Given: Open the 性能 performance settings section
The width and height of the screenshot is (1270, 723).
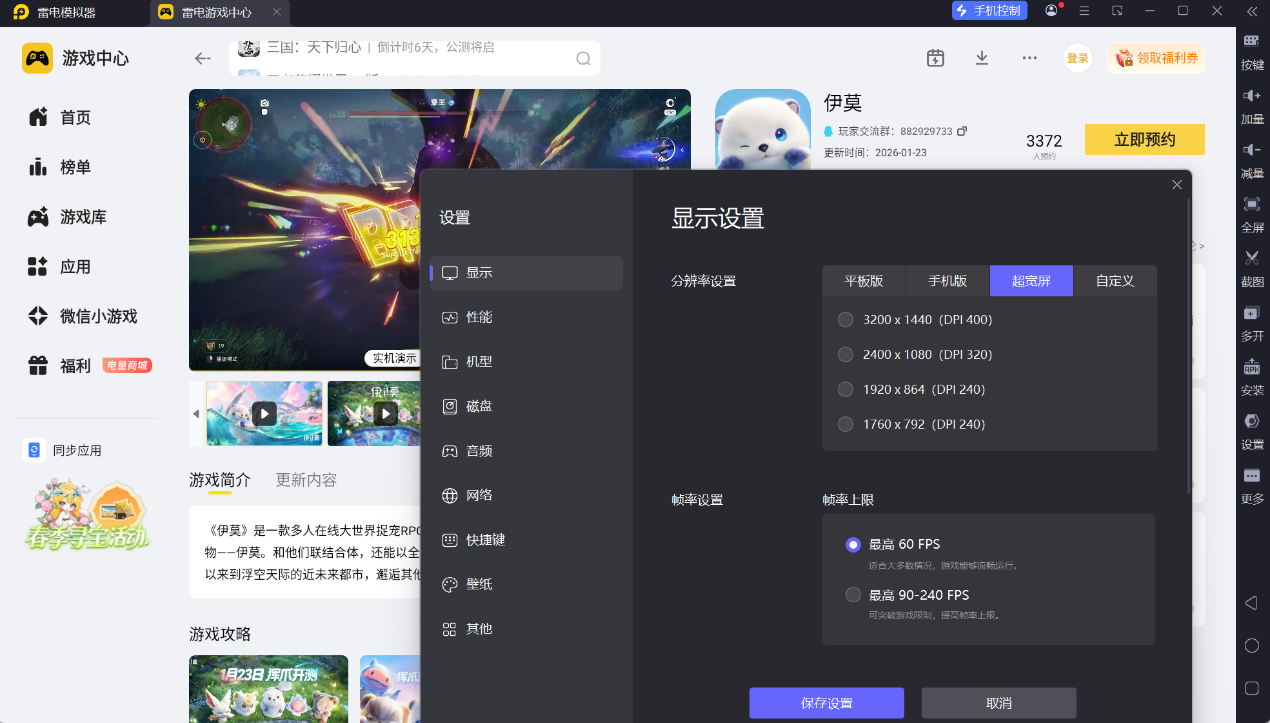Looking at the screenshot, I should (x=479, y=317).
